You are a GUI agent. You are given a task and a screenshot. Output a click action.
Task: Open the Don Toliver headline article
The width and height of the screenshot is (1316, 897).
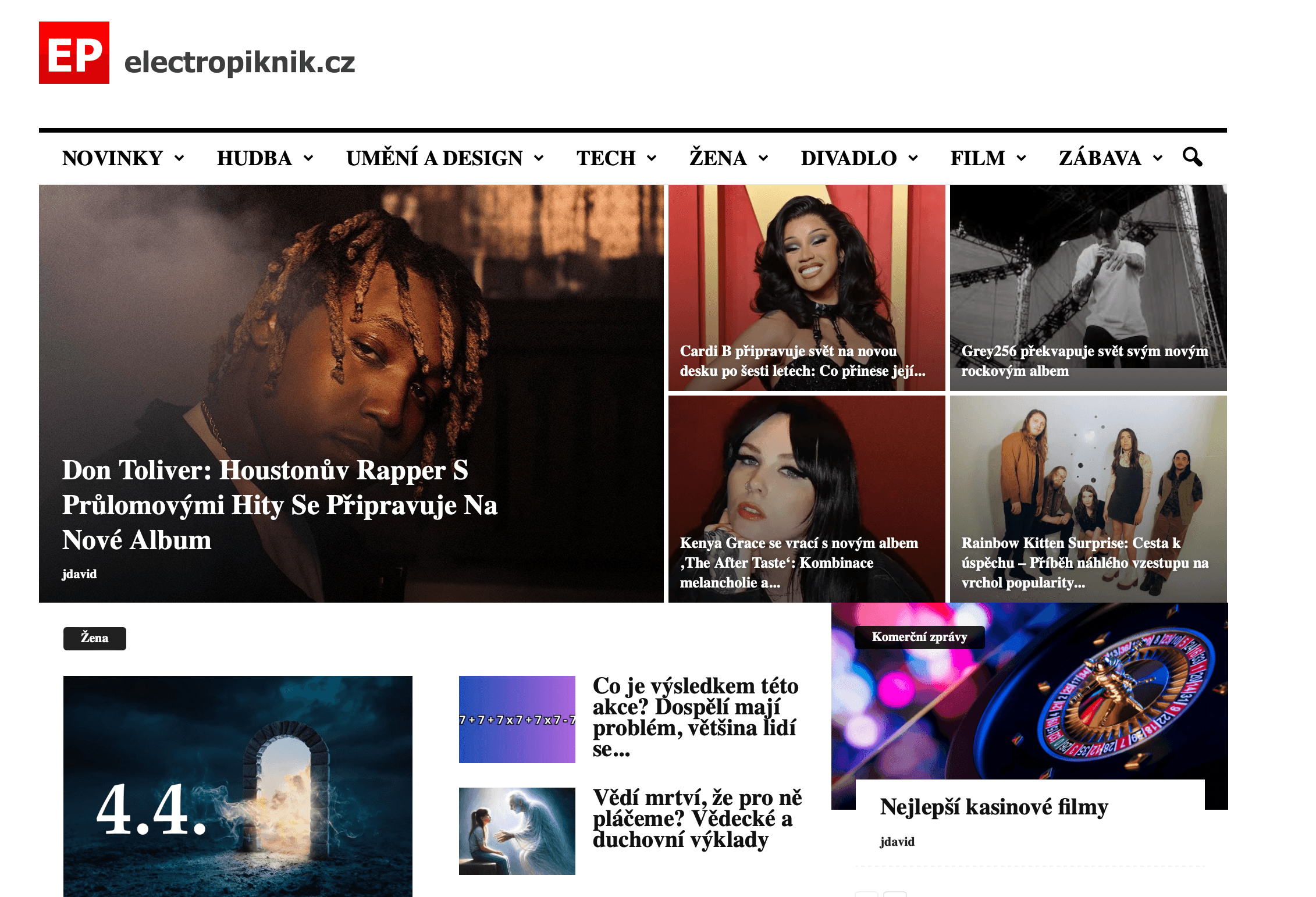click(x=279, y=505)
